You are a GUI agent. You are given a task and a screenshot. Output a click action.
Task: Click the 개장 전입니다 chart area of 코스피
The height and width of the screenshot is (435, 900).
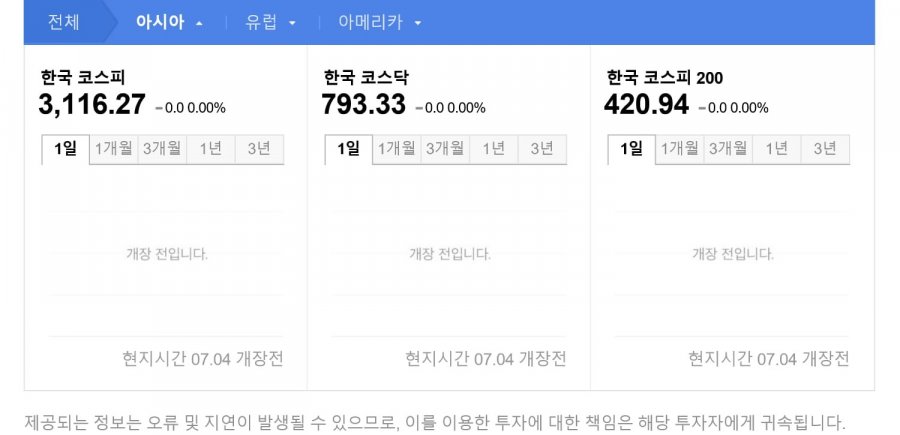167,254
